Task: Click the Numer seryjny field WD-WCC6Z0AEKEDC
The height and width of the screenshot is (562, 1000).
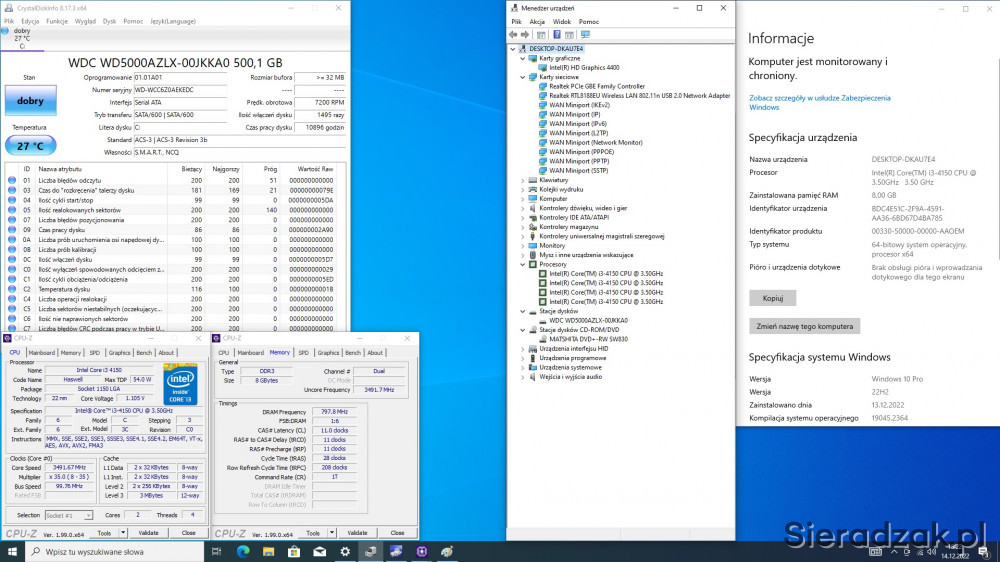Action: pyautogui.click(x=180, y=90)
